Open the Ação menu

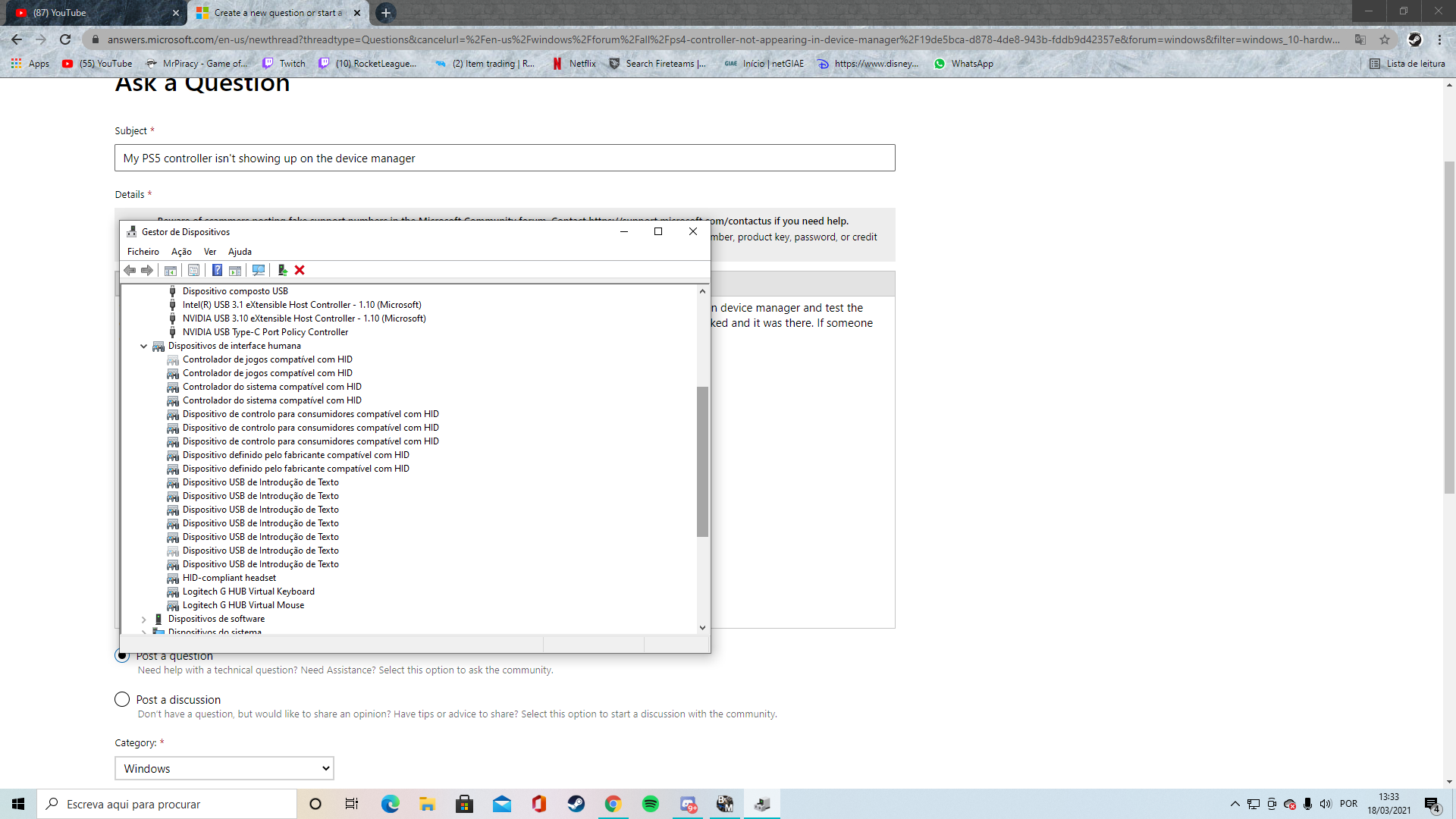181,252
